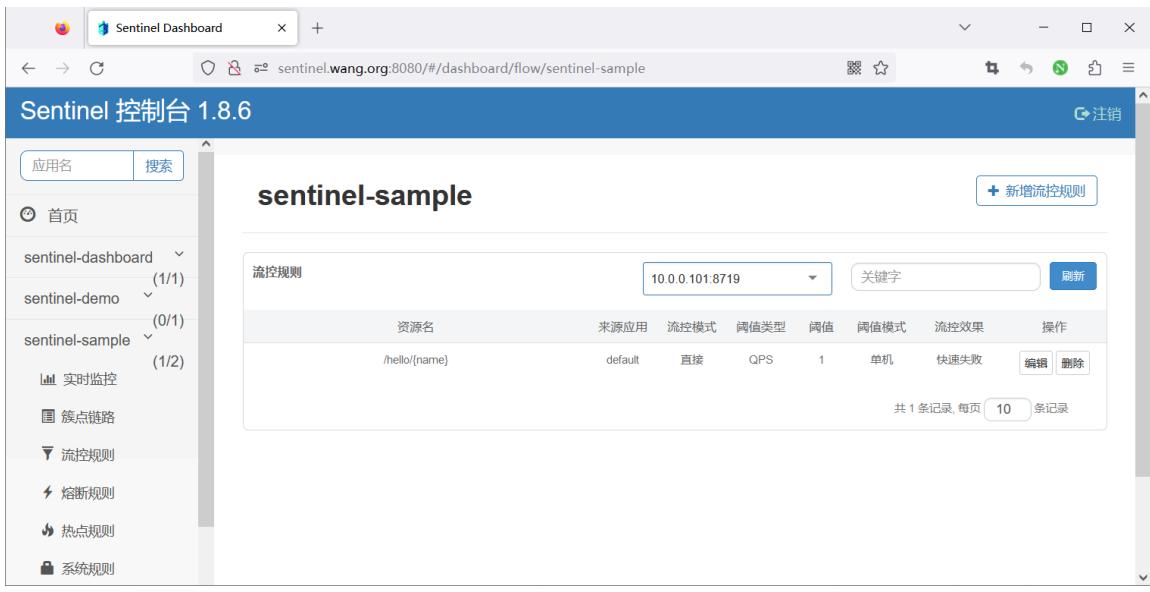Click the 快速失败 effect cell
This screenshot has width=1150, height=592.
tap(959, 360)
